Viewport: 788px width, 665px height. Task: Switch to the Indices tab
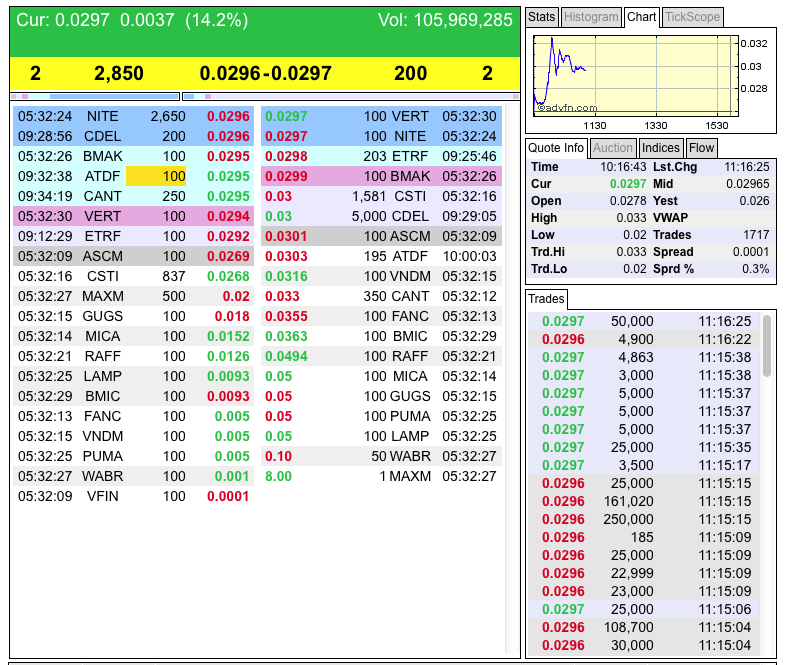coord(660,148)
